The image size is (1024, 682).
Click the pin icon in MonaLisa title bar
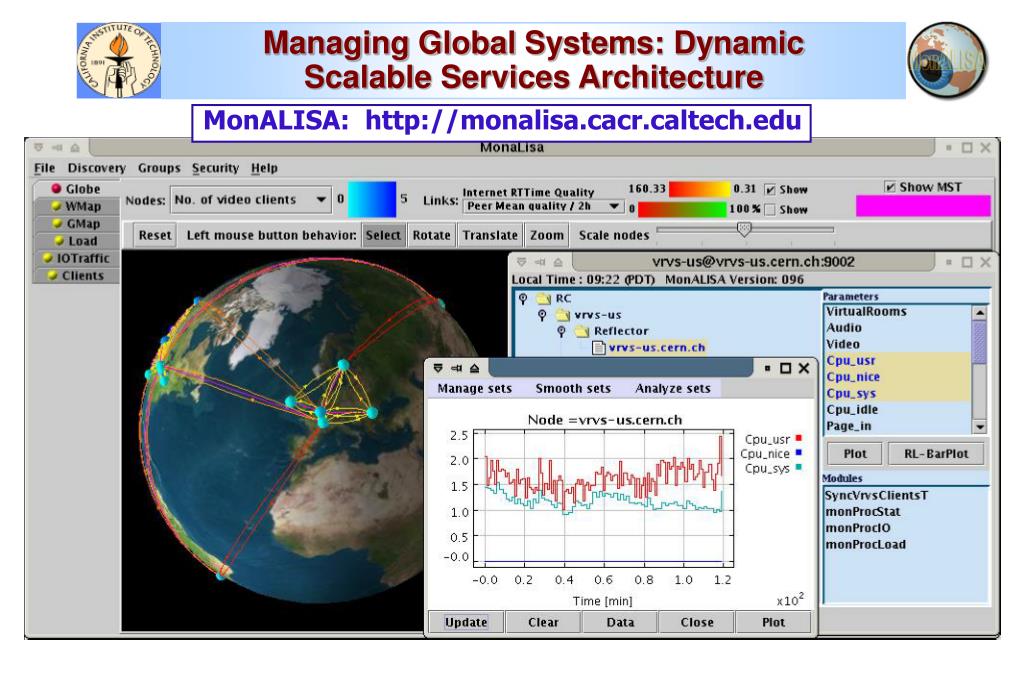click(x=57, y=148)
